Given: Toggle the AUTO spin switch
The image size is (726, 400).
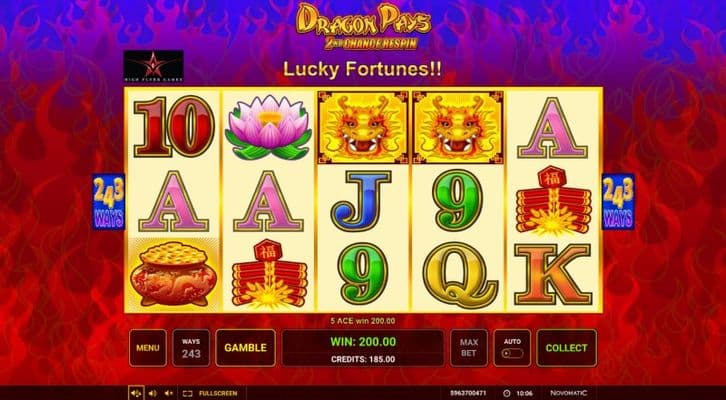Looking at the screenshot, I should click(512, 353).
